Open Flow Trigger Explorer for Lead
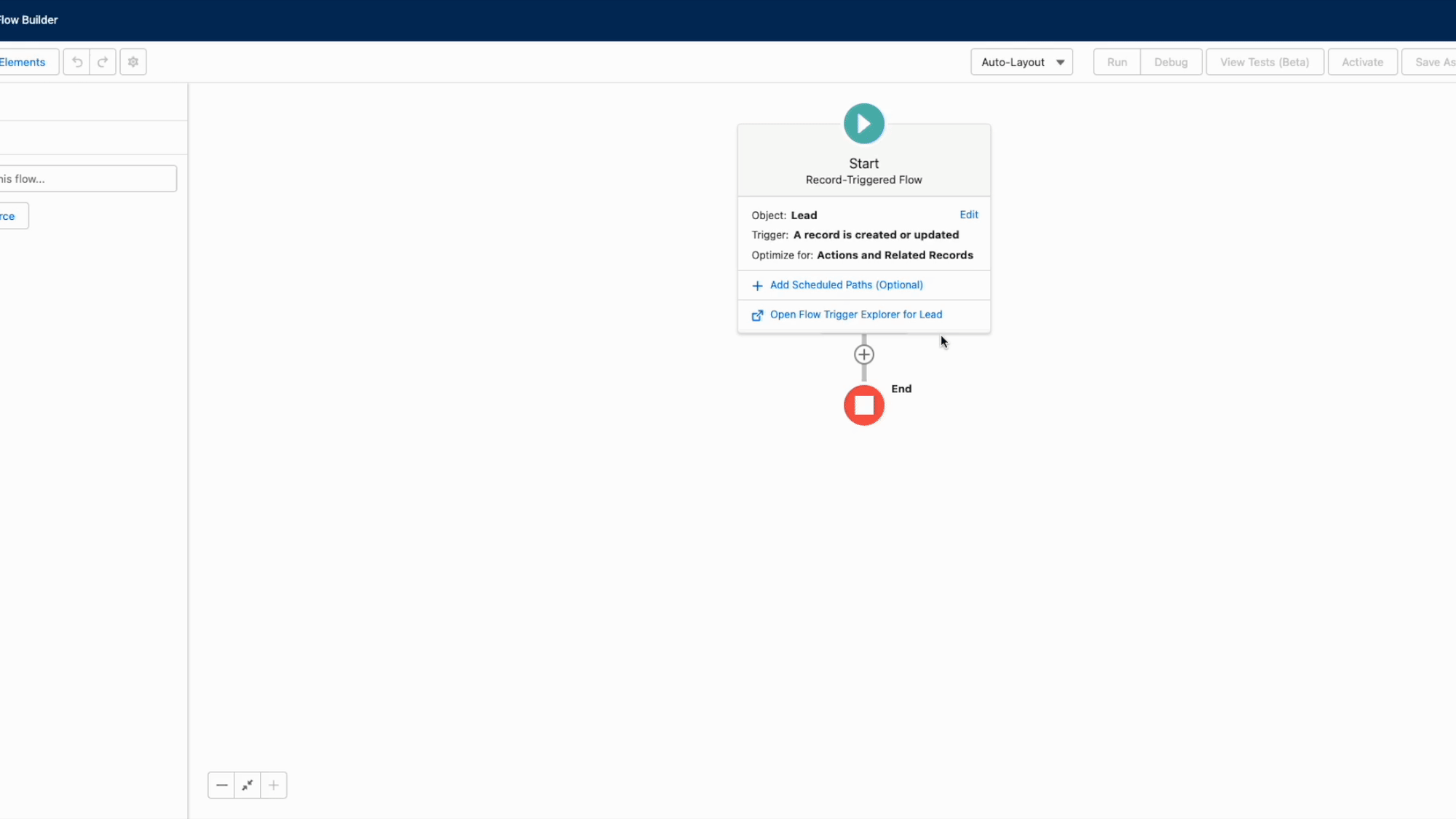Viewport: 1456px width, 819px height. click(x=855, y=314)
